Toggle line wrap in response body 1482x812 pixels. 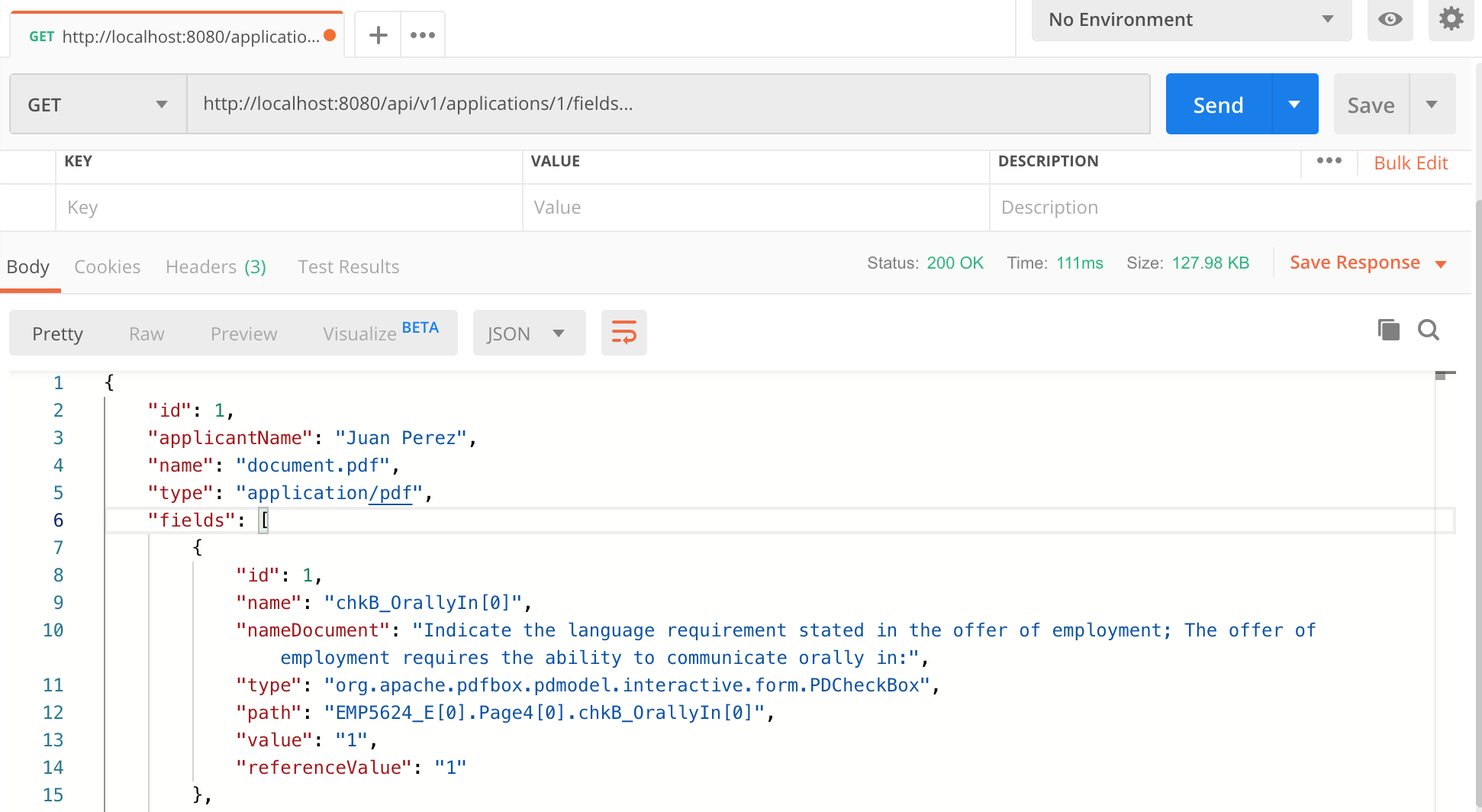point(623,333)
